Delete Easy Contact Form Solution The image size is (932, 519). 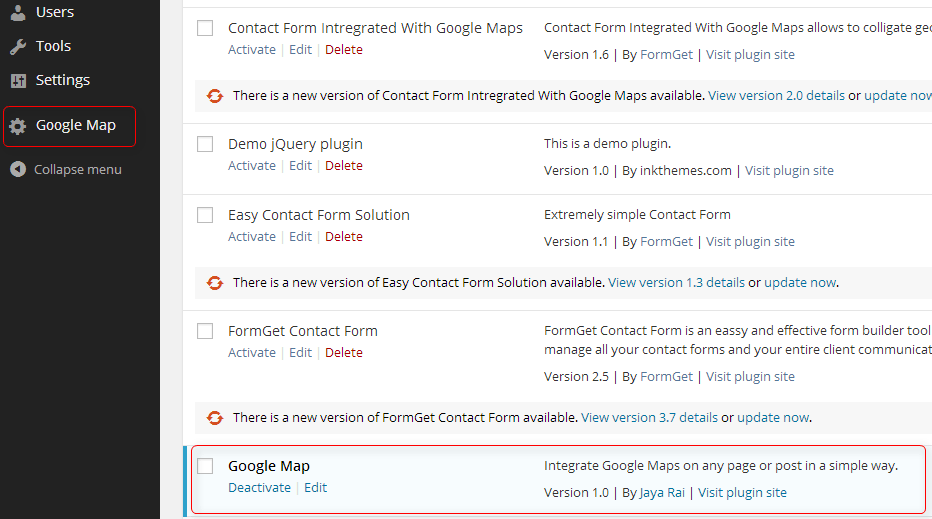(x=344, y=237)
